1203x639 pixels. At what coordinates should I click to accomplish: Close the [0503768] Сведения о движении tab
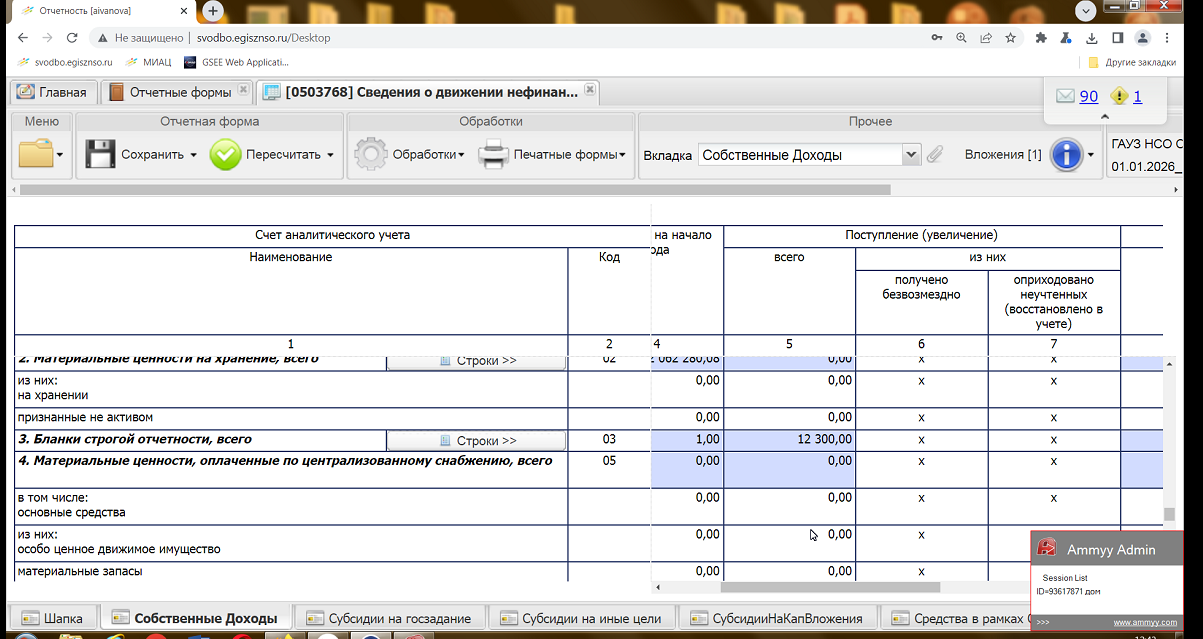pyautogui.click(x=590, y=90)
